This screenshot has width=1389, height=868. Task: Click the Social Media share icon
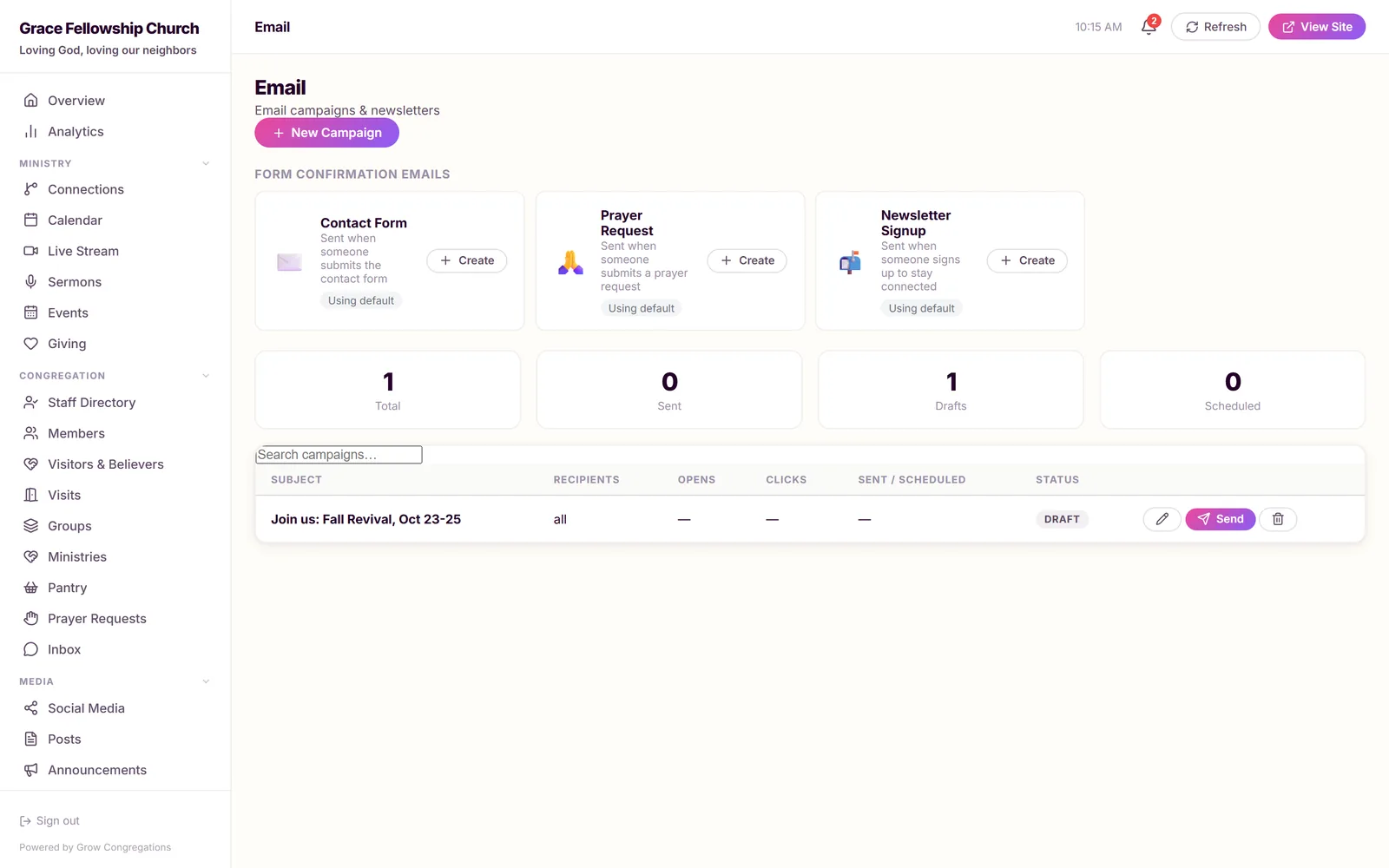click(x=31, y=708)
